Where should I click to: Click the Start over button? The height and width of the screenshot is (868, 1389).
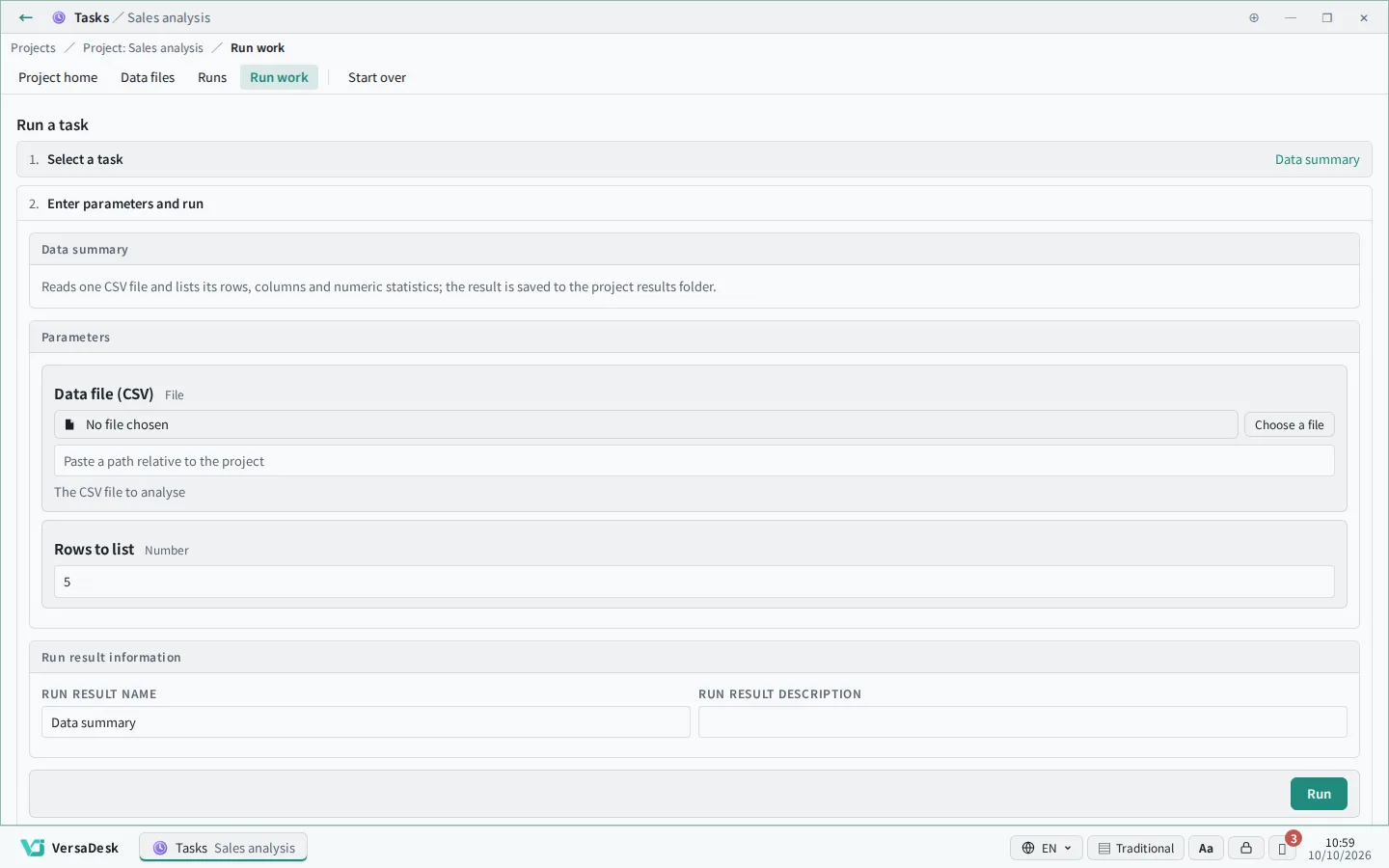pos(377,77)
